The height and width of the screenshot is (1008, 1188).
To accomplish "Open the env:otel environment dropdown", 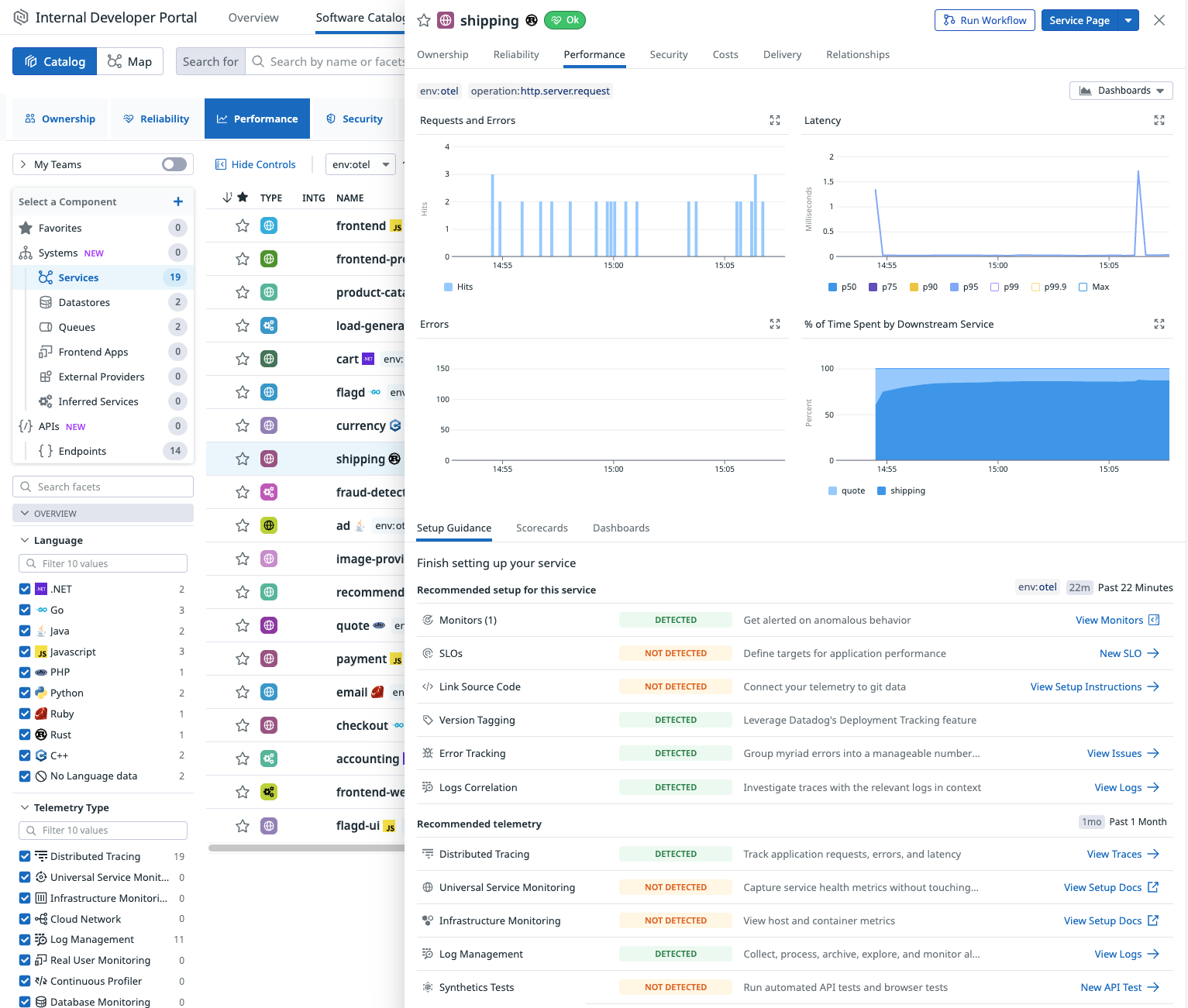I will (x=360, y=164).
